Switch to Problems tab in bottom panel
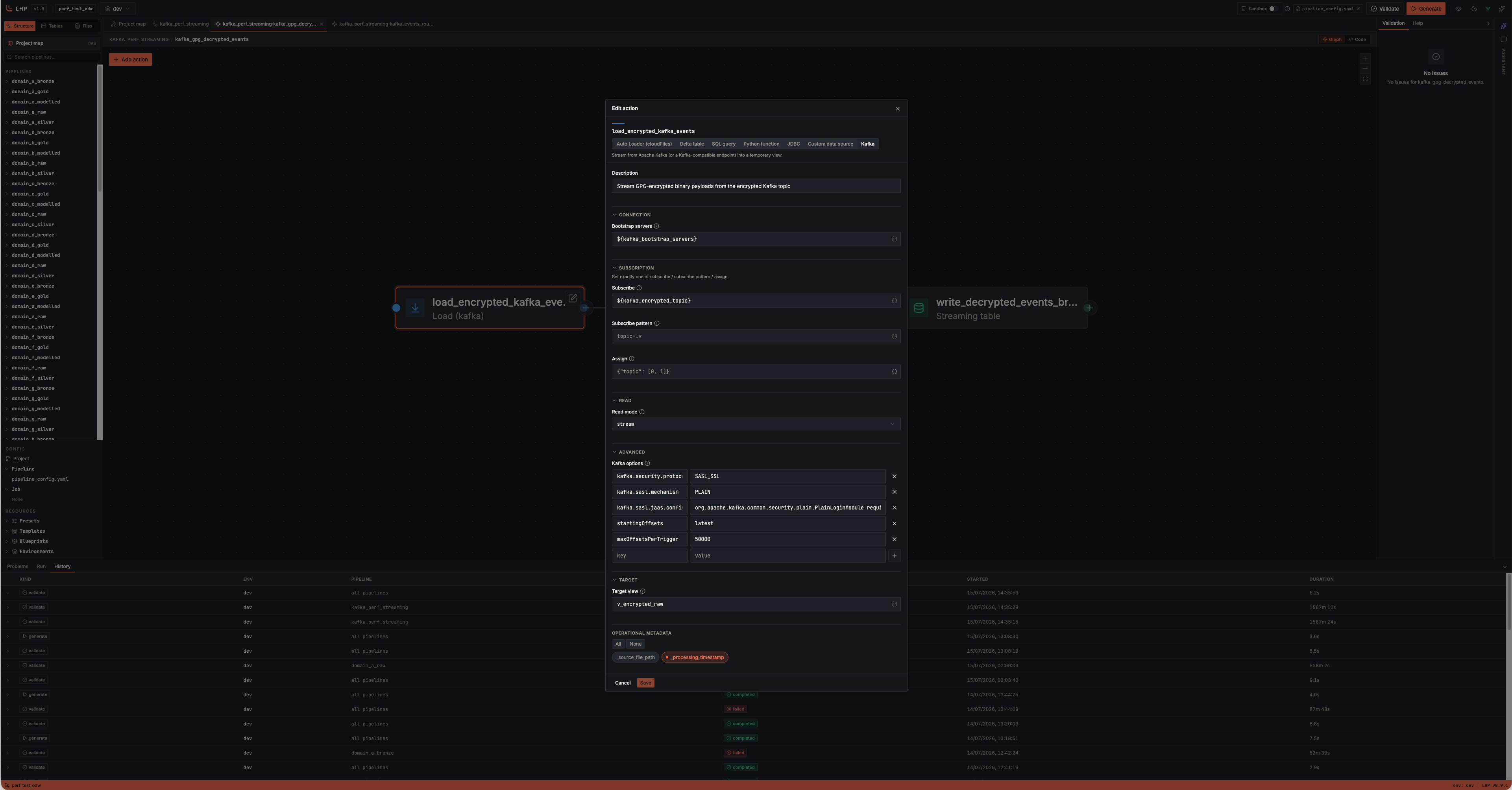 click(x=18, y=567)
